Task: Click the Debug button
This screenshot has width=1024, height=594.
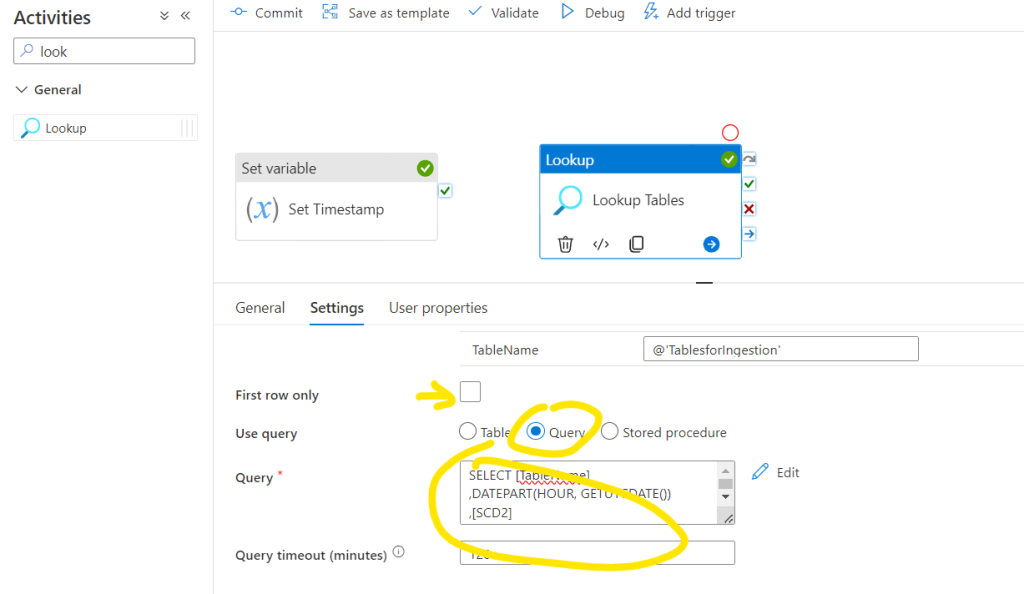Action: tap(592, 13)
